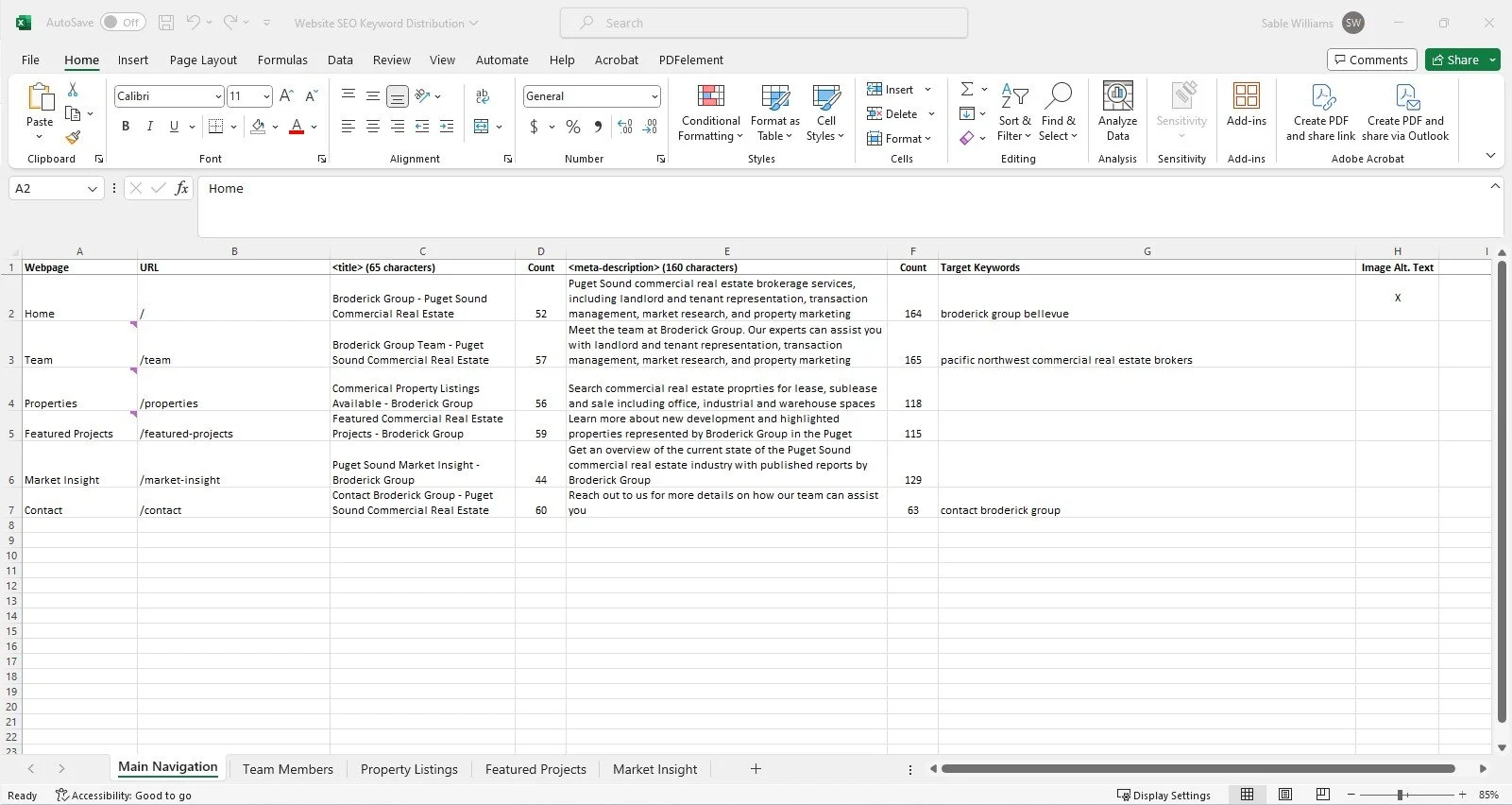The height and width of the screenshot is (805, 1512).
Task: Click the Cut scissors icon
Action: pos(73,90)
